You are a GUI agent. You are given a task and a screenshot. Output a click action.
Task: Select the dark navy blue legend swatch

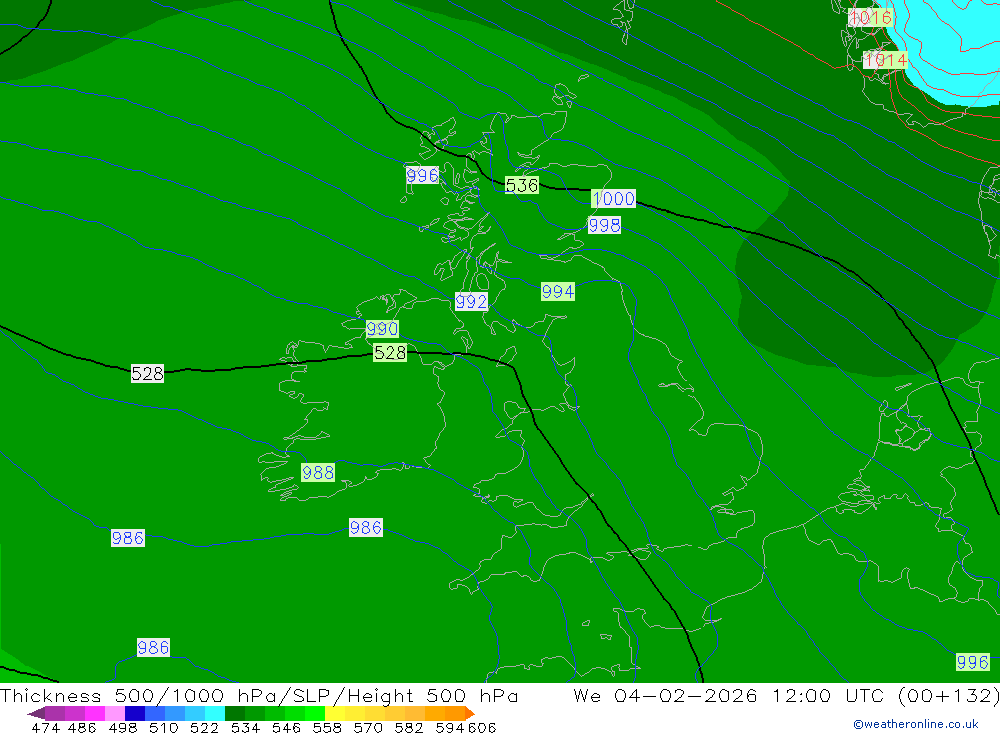[x=135, y=713]
